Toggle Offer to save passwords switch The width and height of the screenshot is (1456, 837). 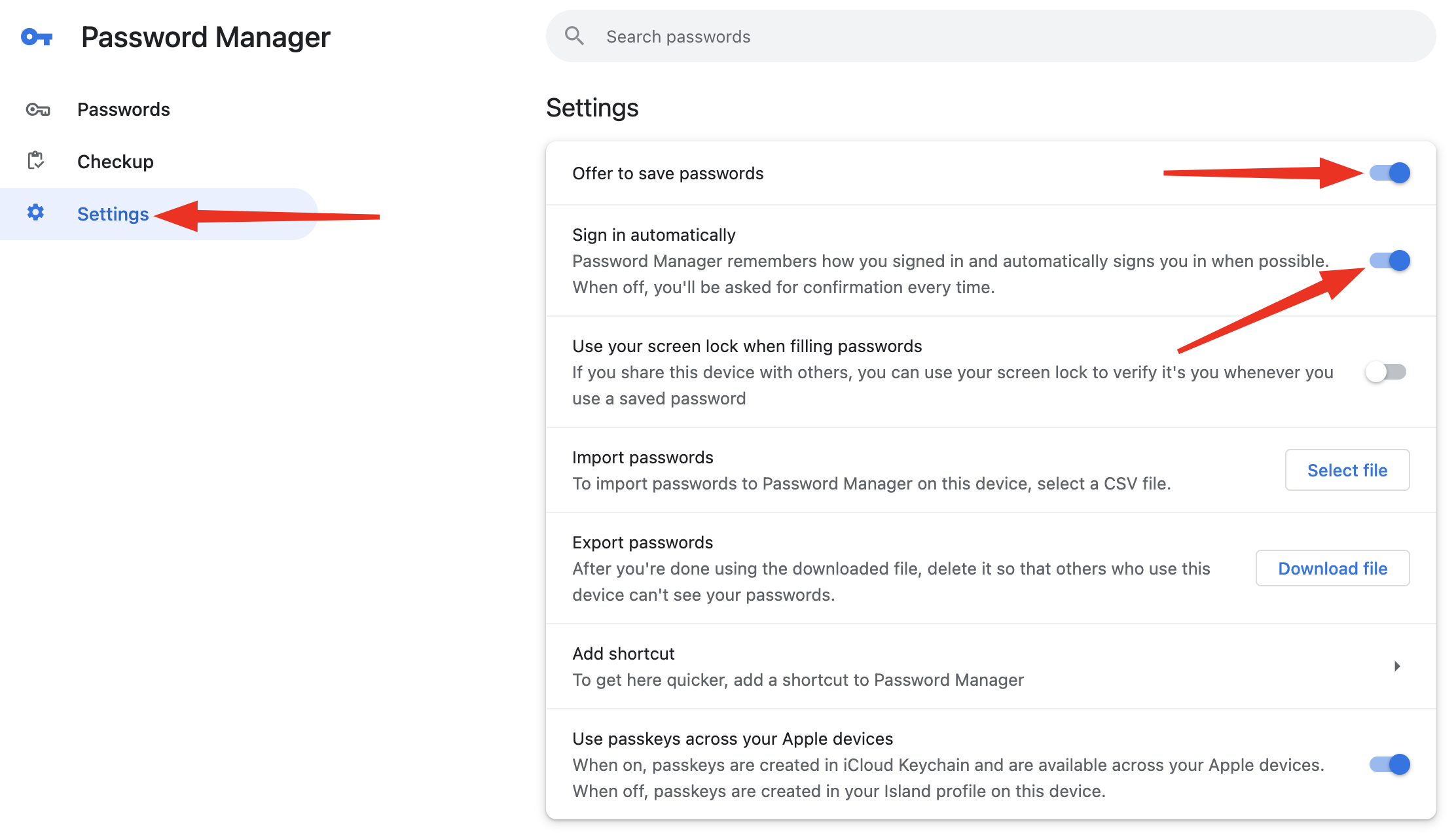coord(1389,173)
